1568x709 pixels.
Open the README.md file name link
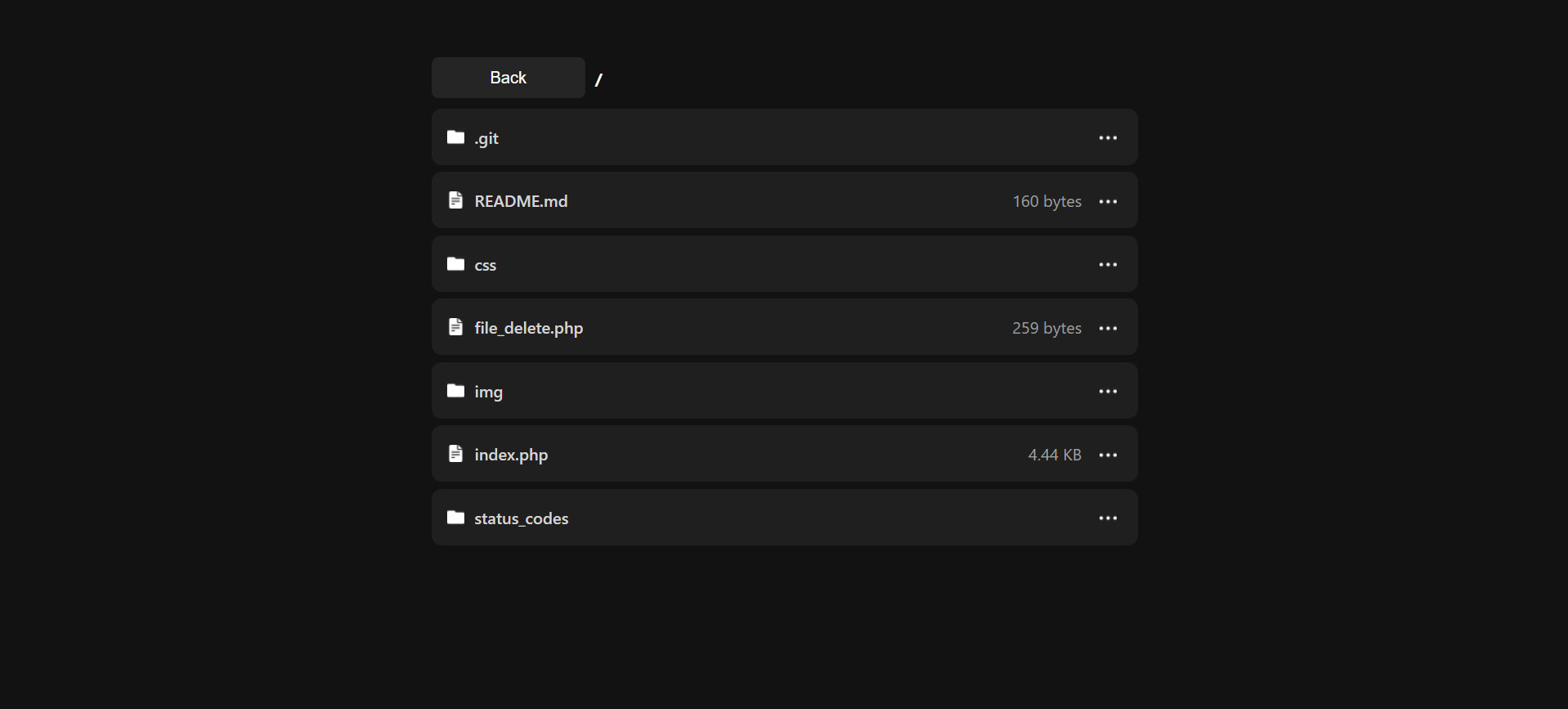point(521,201)
